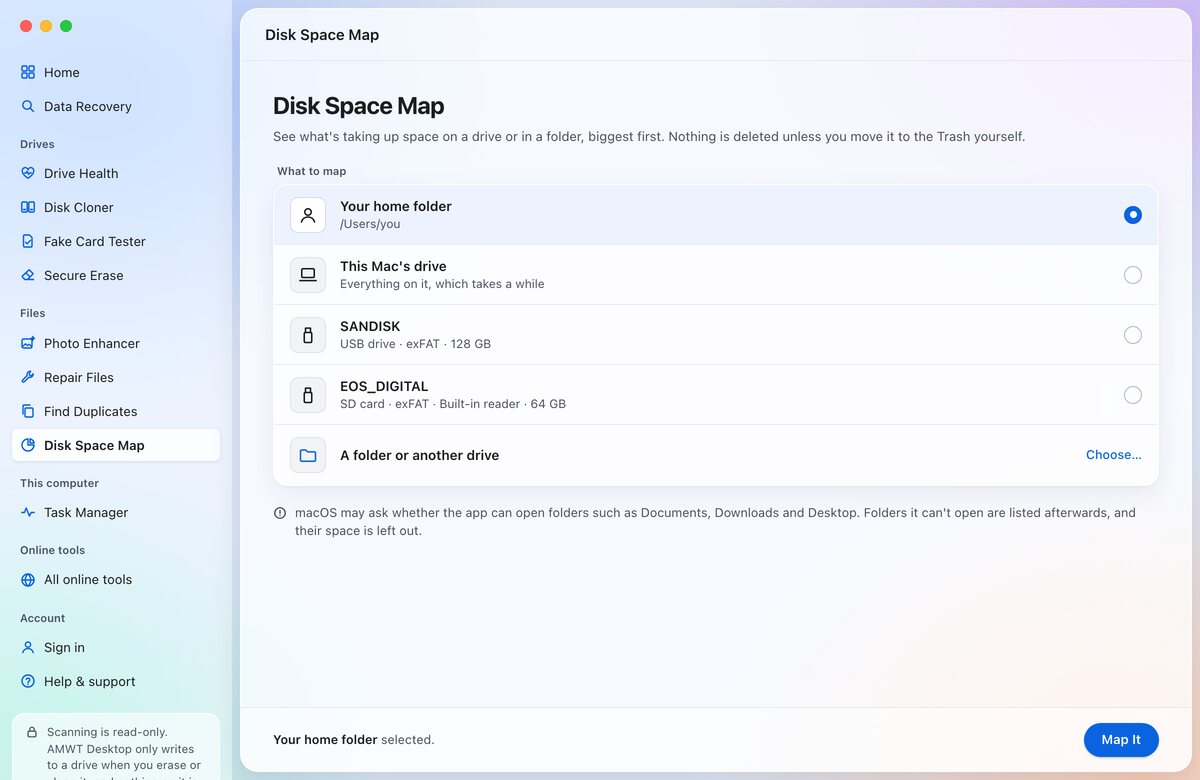Click the green full-screen window button

pyautogui.click(x=66, y=26)
